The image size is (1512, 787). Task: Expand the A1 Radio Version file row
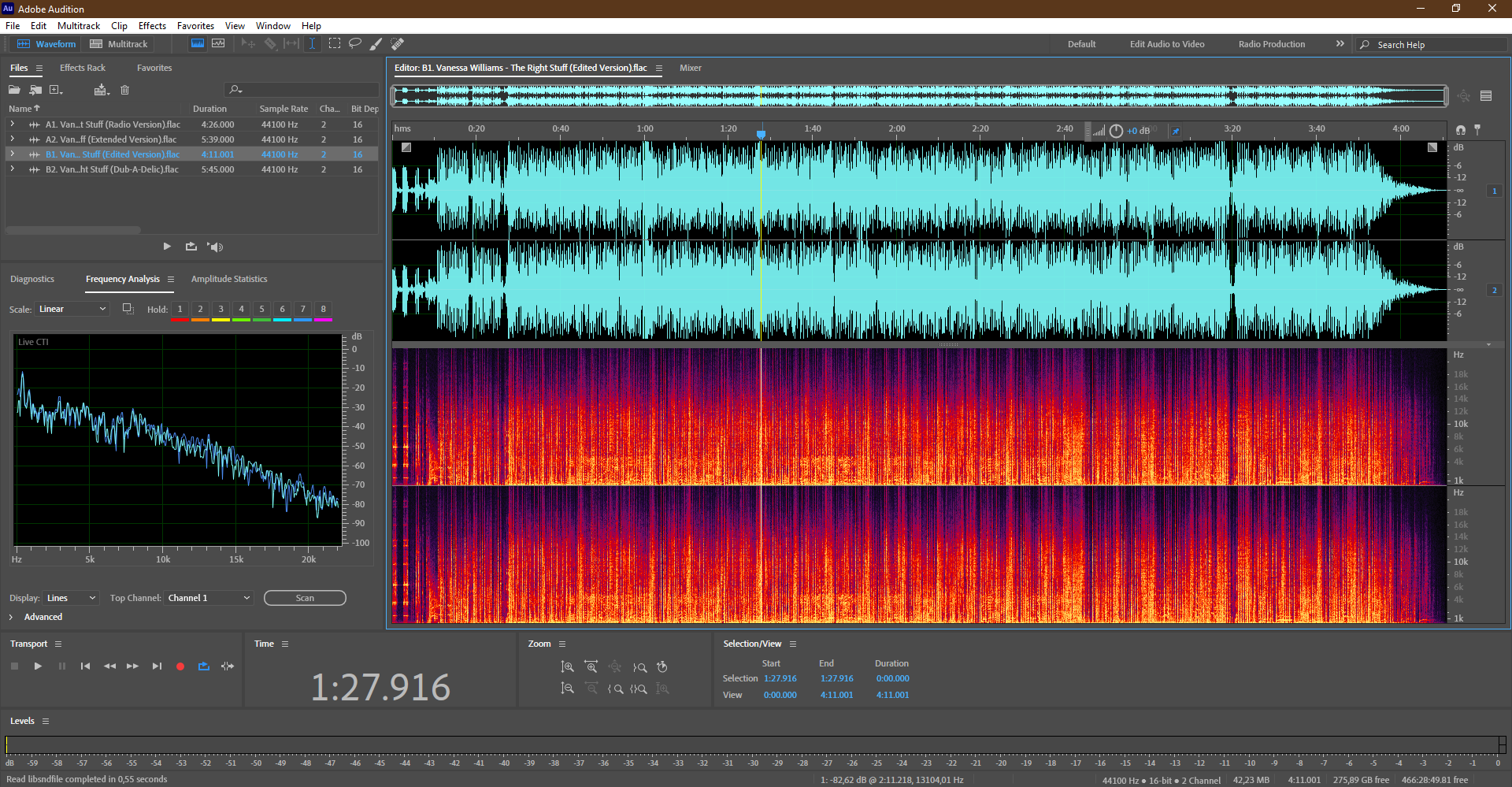pos(12,124)
